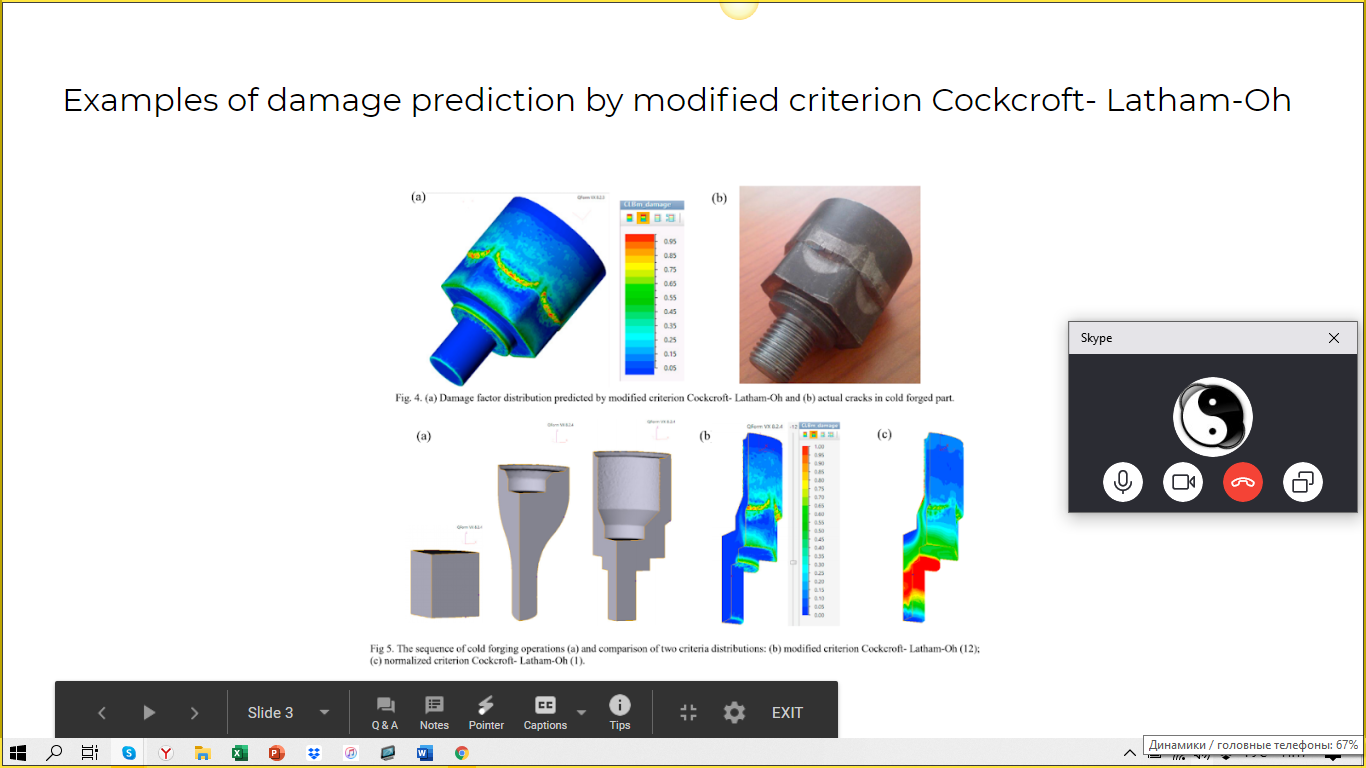Open presentation settings gear
The width and height of the screenshot is (1366, 768).
coord(735,713)
